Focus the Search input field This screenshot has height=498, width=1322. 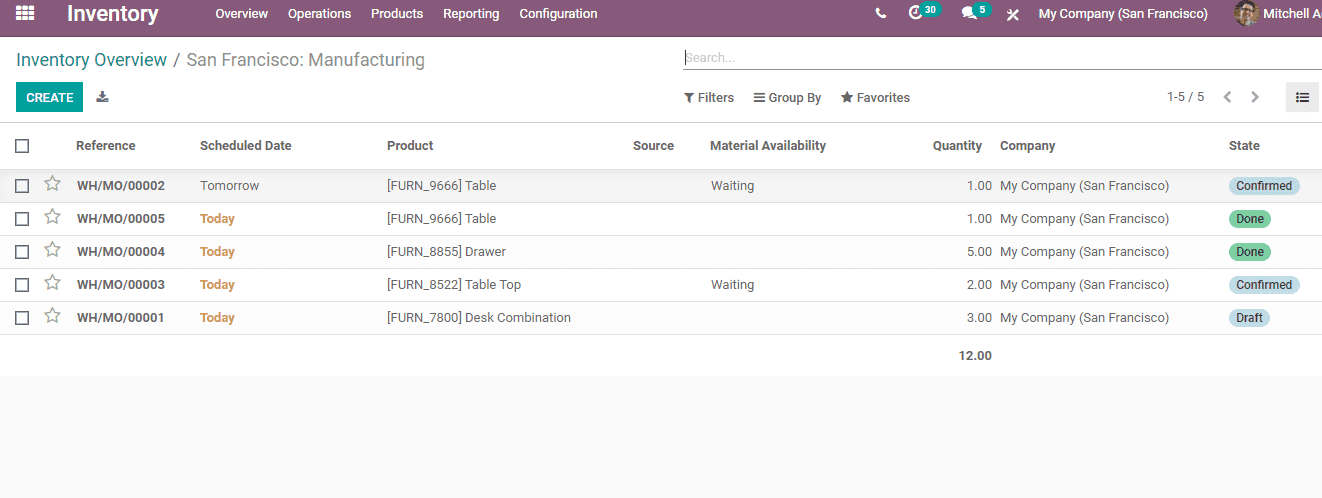tap(1002, 58)
